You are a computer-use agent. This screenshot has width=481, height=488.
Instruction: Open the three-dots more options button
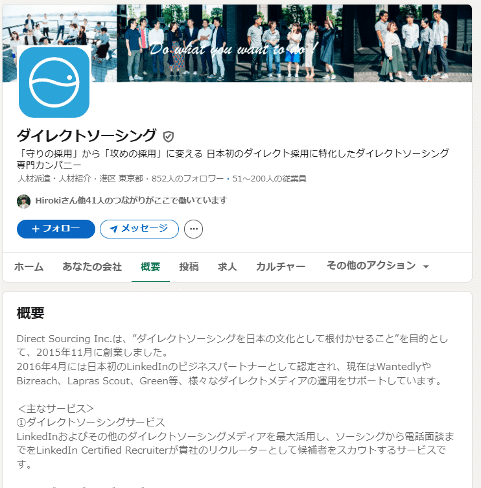point(193,229)
